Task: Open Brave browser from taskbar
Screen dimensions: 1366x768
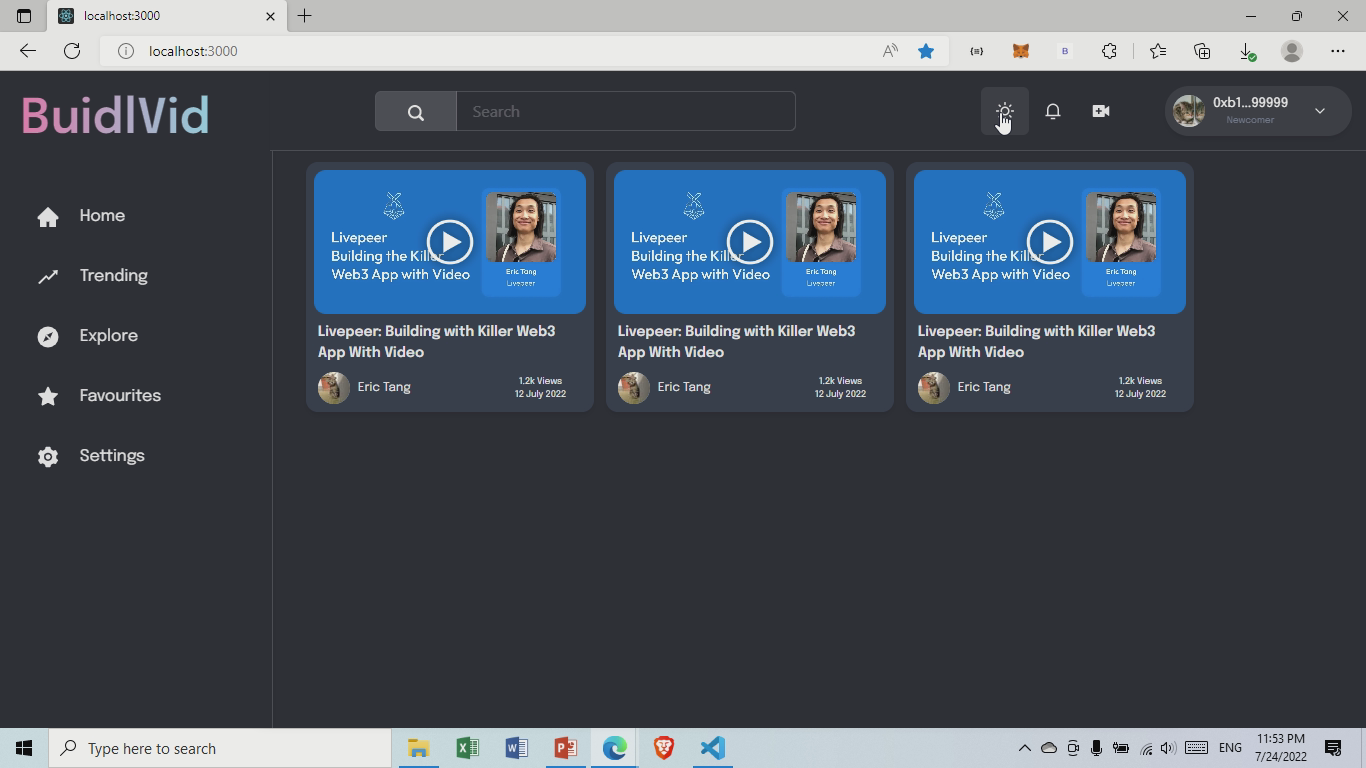Action: [x=664, y=748]
